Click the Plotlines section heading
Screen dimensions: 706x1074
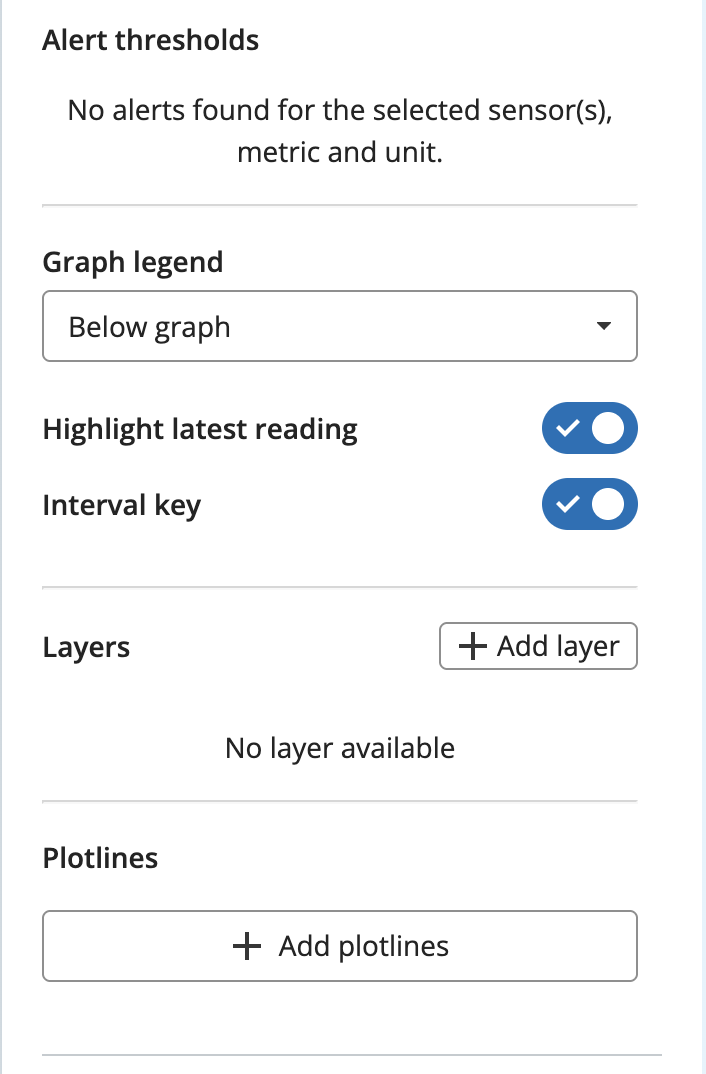click(x=100, y=858)
